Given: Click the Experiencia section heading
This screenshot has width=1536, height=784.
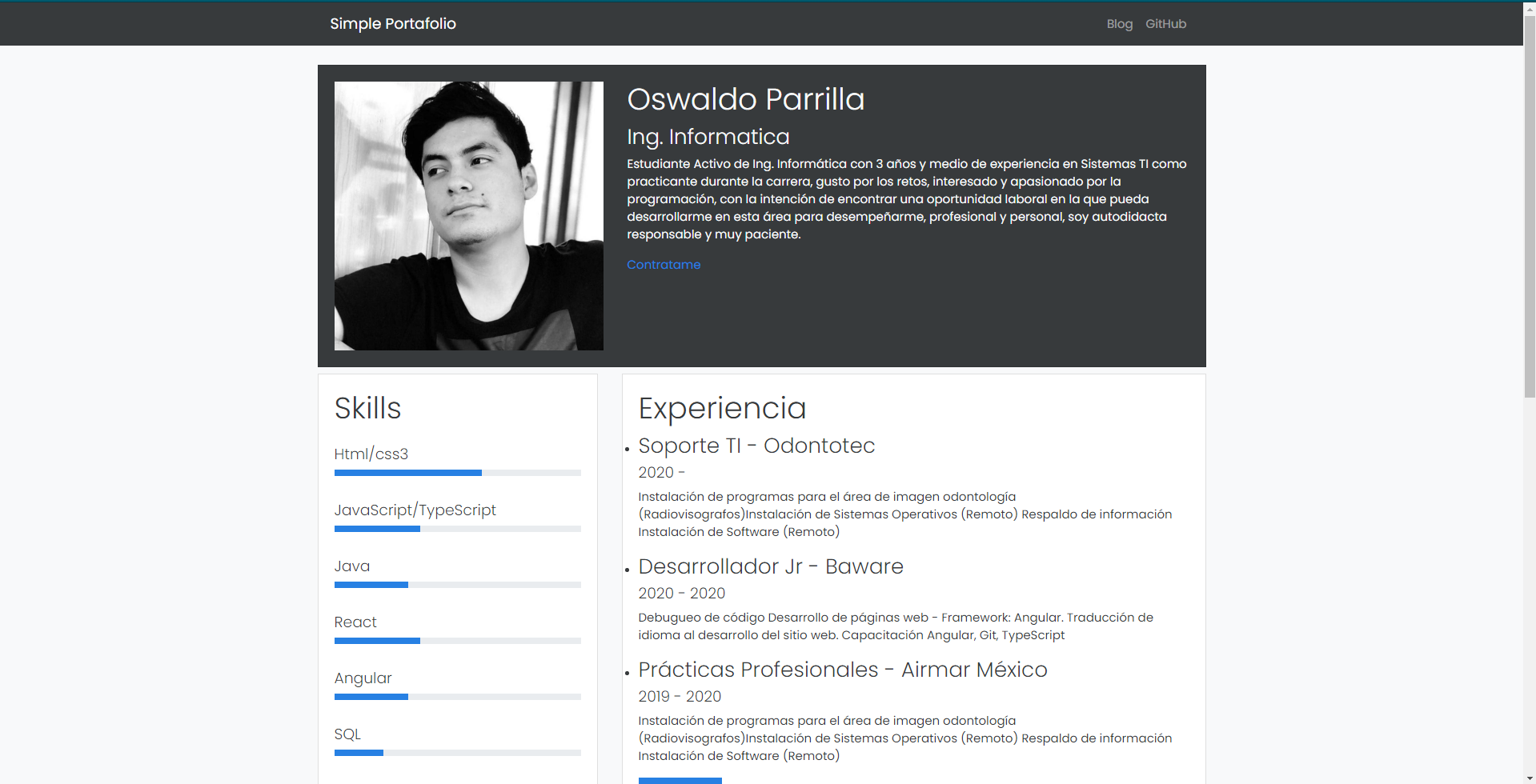Looking at the screenshot, I should click(721, 409).
